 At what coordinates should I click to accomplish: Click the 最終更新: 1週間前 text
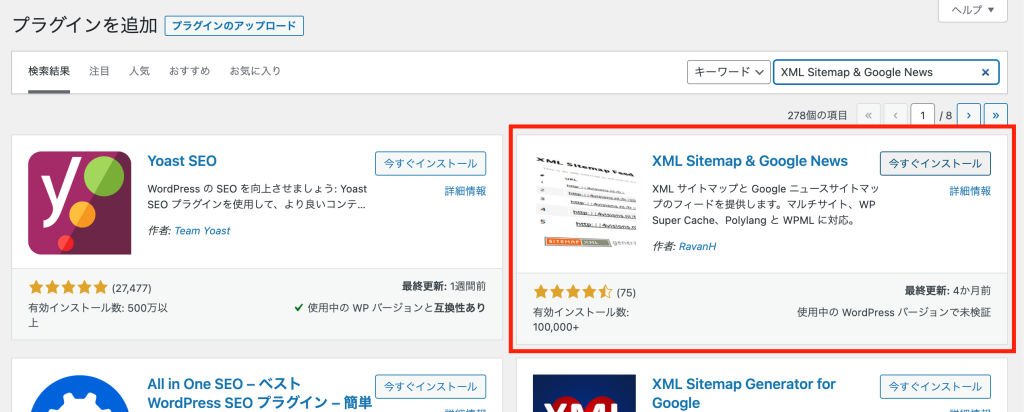pos(444,286)
